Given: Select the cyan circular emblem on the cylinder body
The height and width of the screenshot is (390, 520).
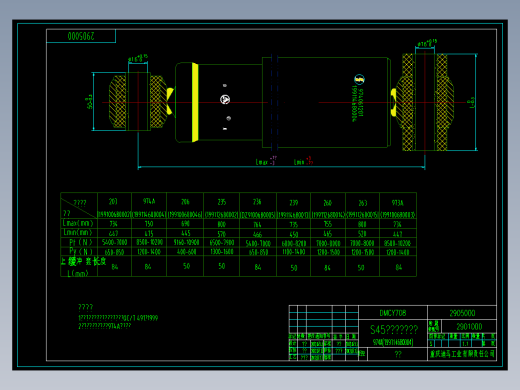Looking at the screenshot, I should coord(359,79).
